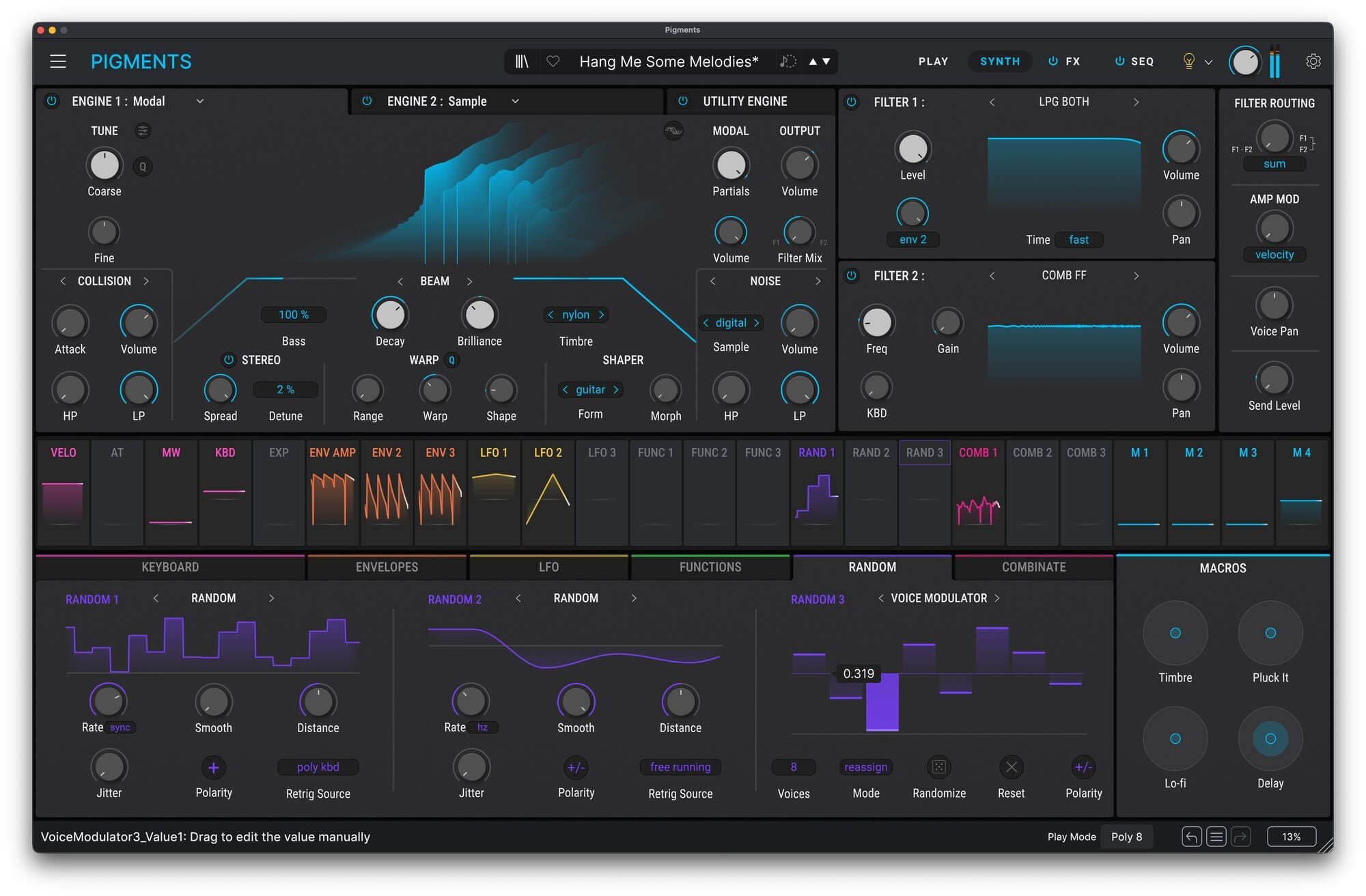The height and width of the screenshot is (896, 1366).
Task: Open the sound design tips lightbulb
Action: pyautogui.click(x=1189, y=61)
